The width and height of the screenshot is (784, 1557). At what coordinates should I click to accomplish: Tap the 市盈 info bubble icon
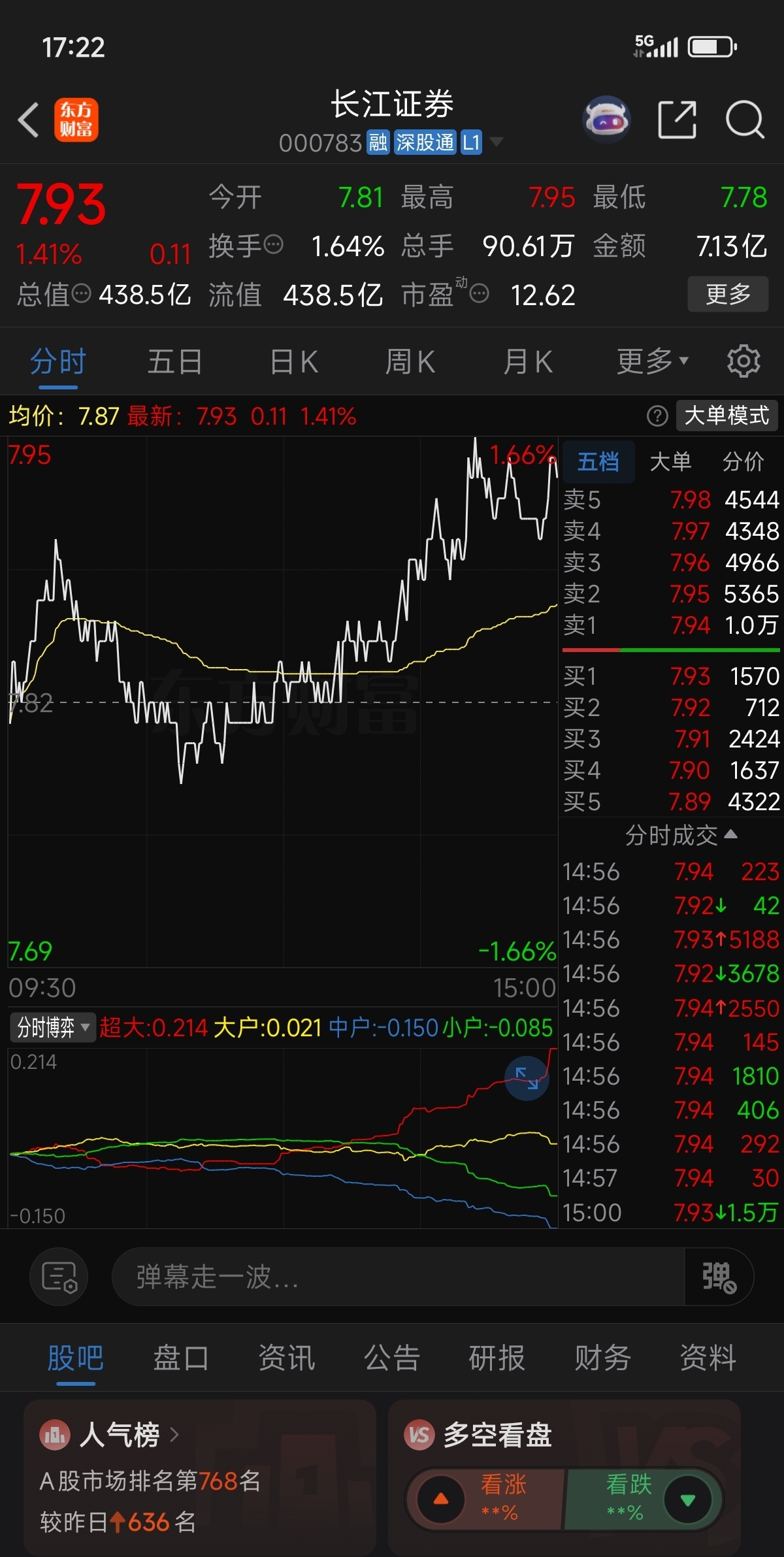pos(479,294)
